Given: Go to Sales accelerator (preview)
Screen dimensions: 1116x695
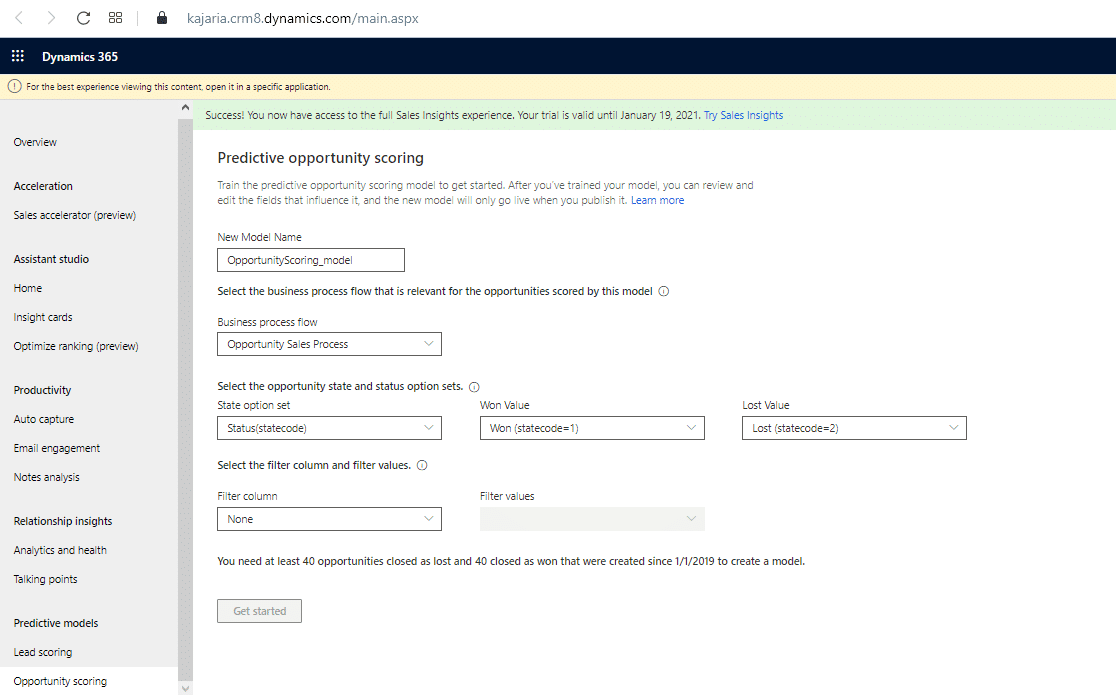Looking at the screenshot, I should tap(75, 215).
